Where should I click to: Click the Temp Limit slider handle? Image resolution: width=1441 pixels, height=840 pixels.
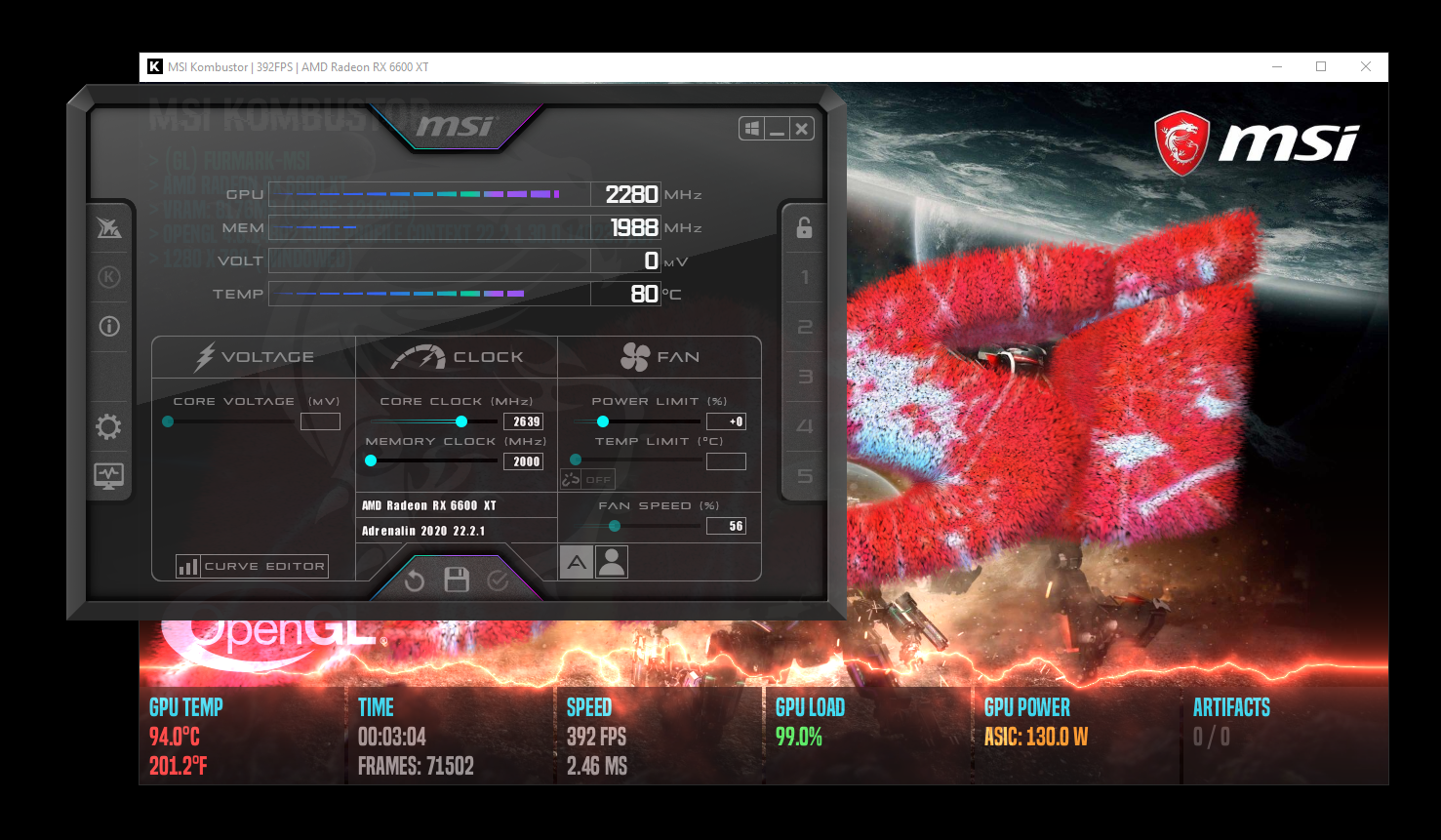click(x=576, y=460)
